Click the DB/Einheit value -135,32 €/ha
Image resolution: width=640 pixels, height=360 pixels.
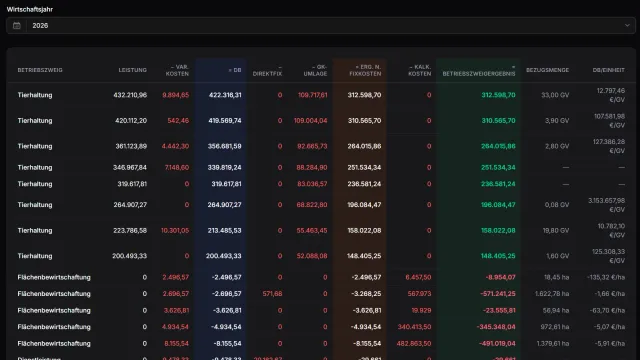(606, 277)
